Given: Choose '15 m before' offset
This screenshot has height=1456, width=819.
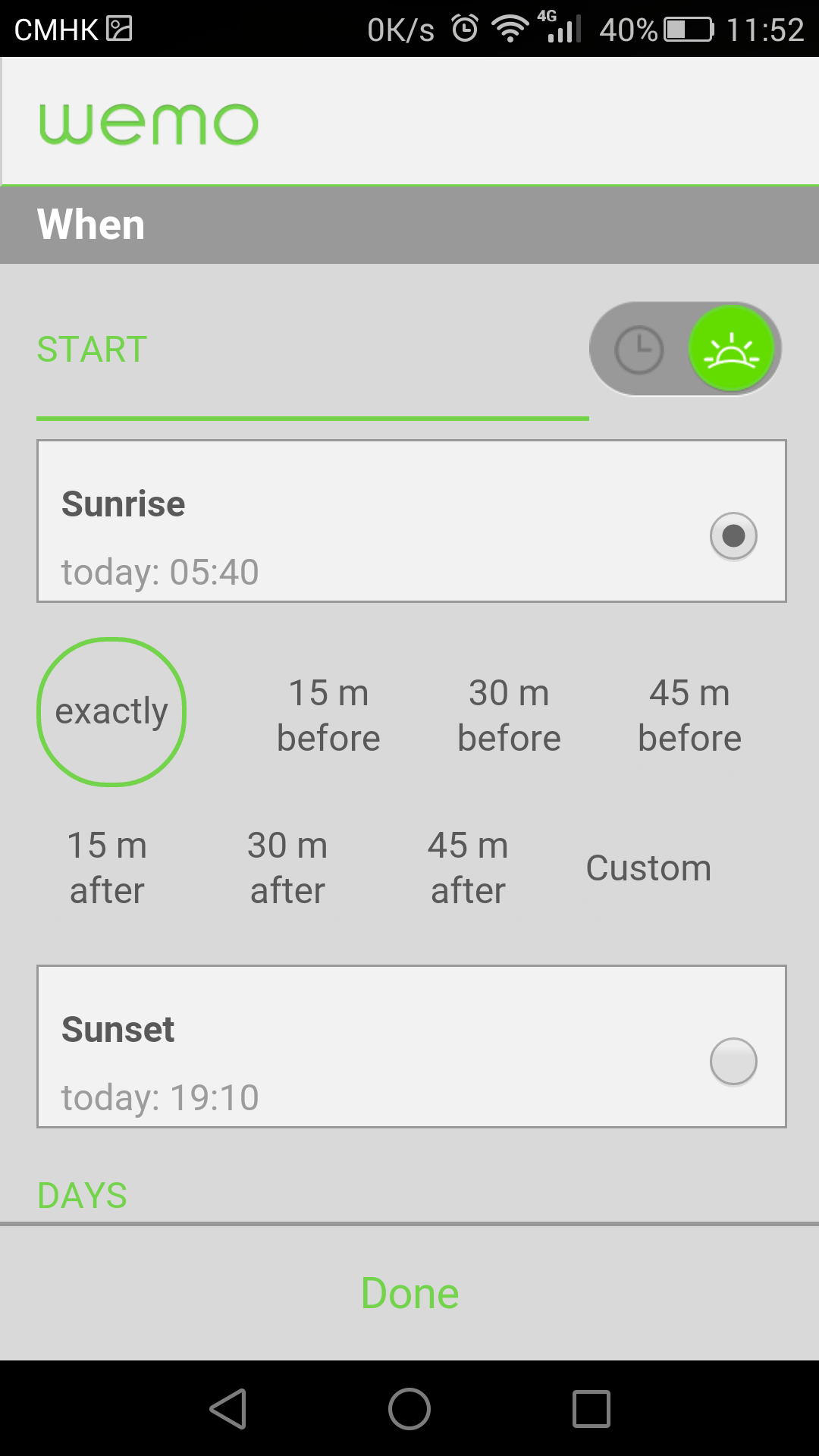Looking at the screenshot, I should click(328, 715).
